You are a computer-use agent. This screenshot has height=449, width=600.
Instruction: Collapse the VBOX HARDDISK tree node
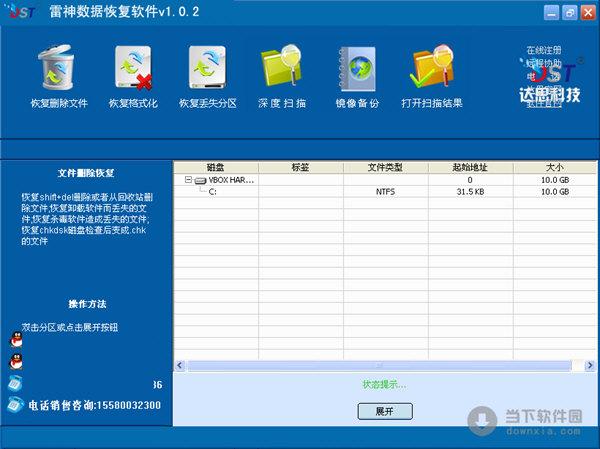[188, 180]
